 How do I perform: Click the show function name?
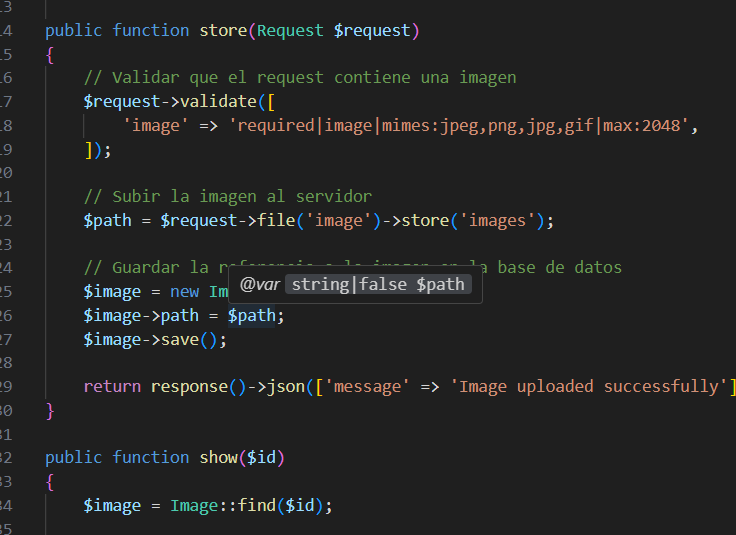[x=218, y=457]
